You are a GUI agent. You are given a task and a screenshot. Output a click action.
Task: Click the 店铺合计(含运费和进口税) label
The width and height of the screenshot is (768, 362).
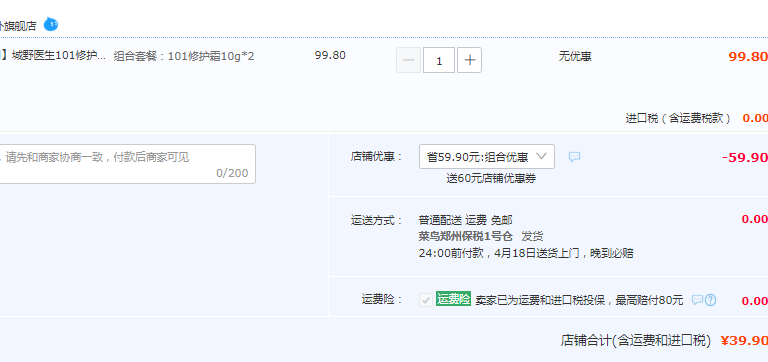click(636, 341)
